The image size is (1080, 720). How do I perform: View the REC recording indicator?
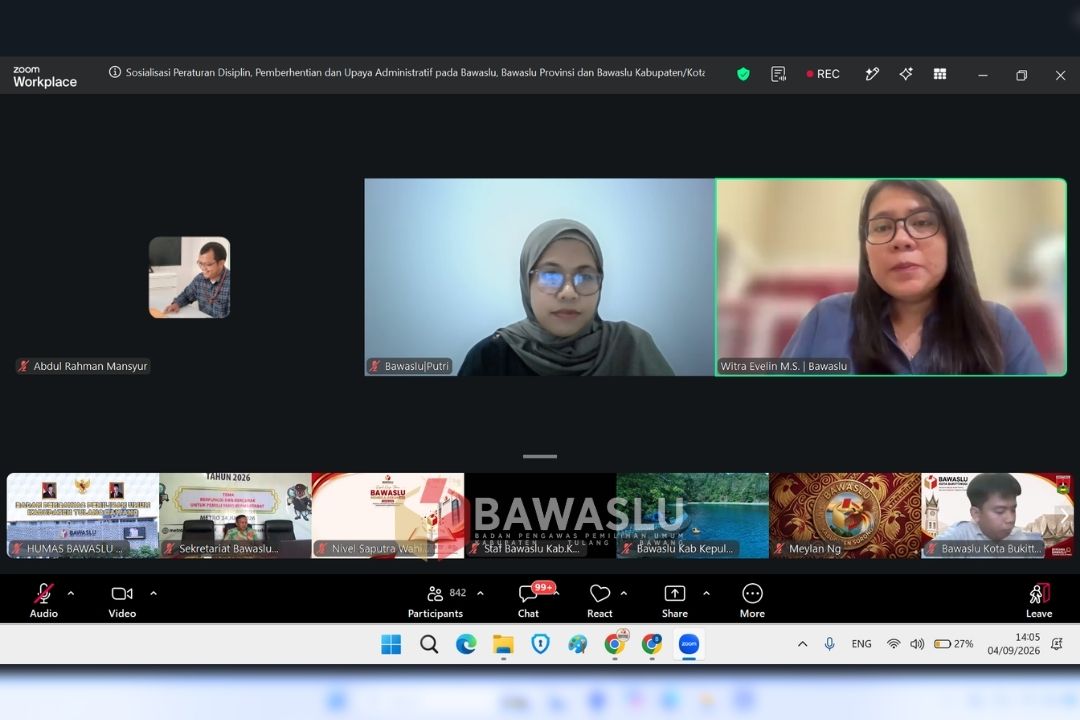coord(823,74)
